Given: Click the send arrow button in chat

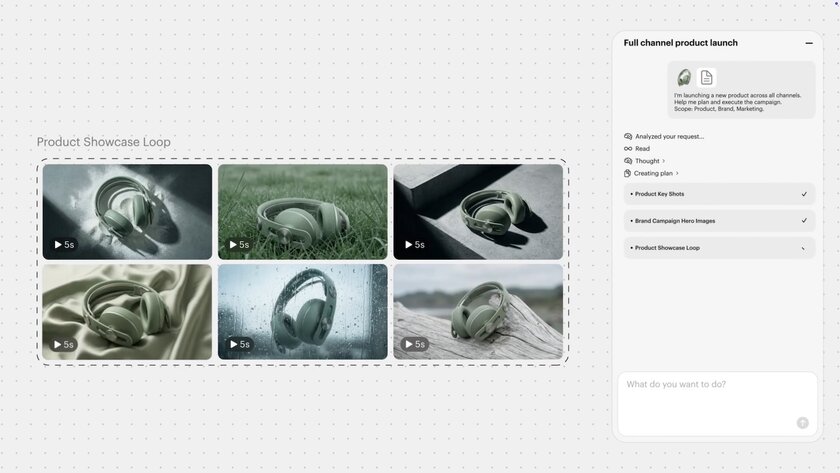Looking at the screenshot, I should pos(802,423).
